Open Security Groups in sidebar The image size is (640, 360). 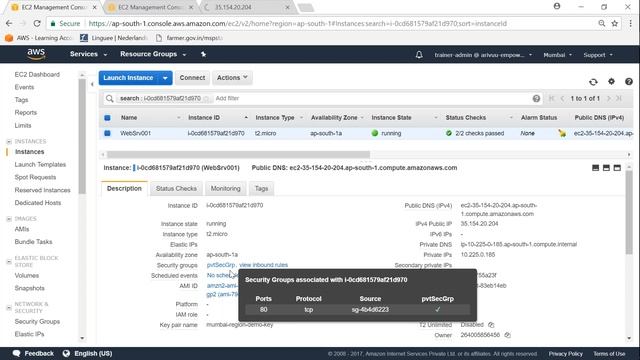(x=37, y=322)
